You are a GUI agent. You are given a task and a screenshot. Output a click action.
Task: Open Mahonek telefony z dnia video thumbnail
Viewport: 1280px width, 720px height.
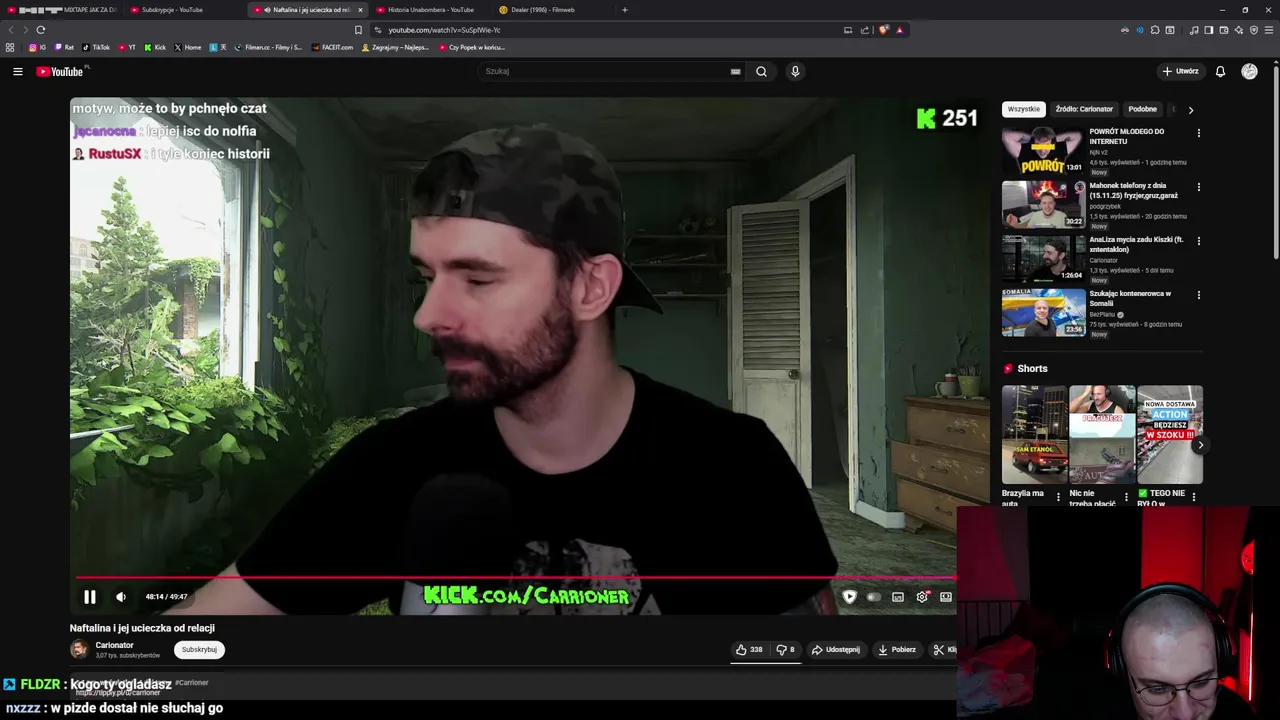tap(1044, 205)
